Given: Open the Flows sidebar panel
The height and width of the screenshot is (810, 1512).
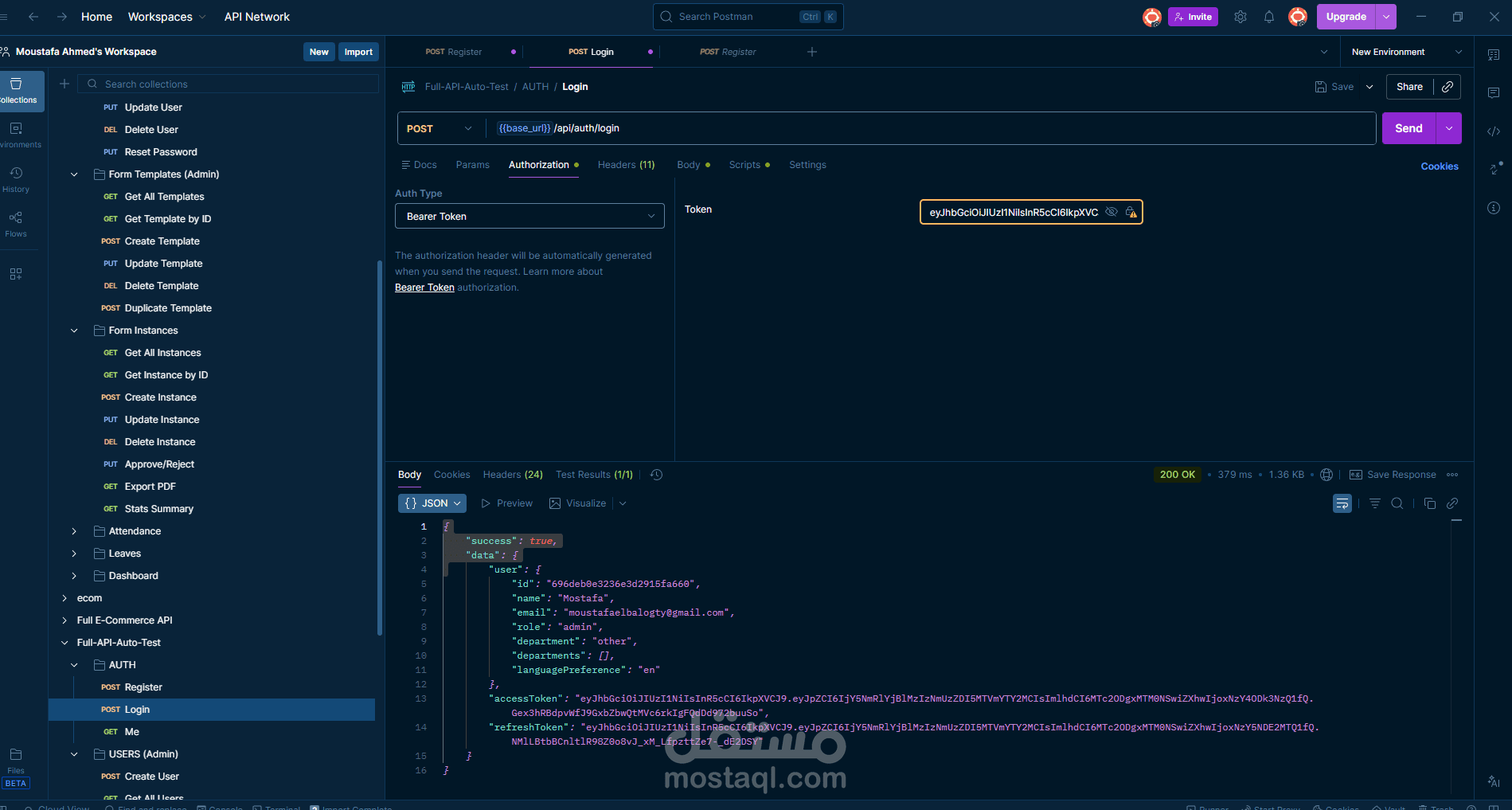Looking at the screenshot, I should coord(16,225).
